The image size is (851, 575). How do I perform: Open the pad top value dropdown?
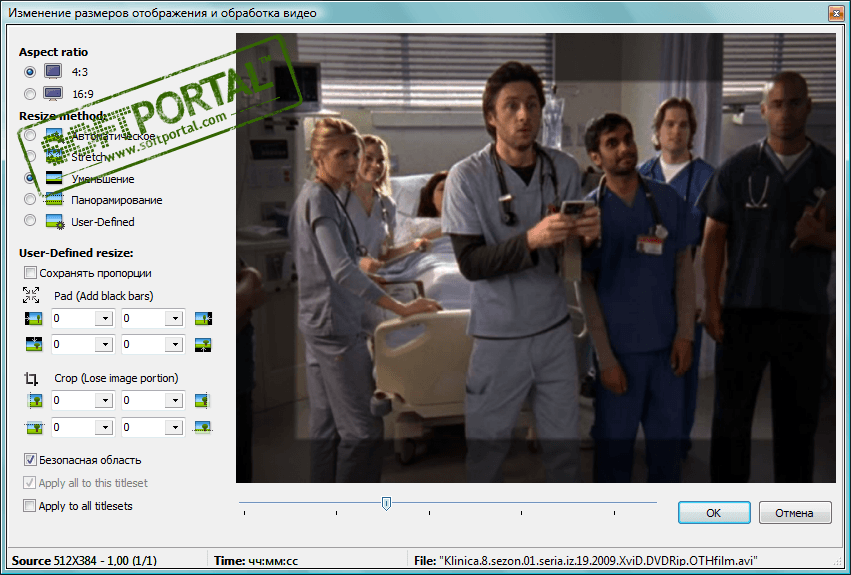(104, 344)
